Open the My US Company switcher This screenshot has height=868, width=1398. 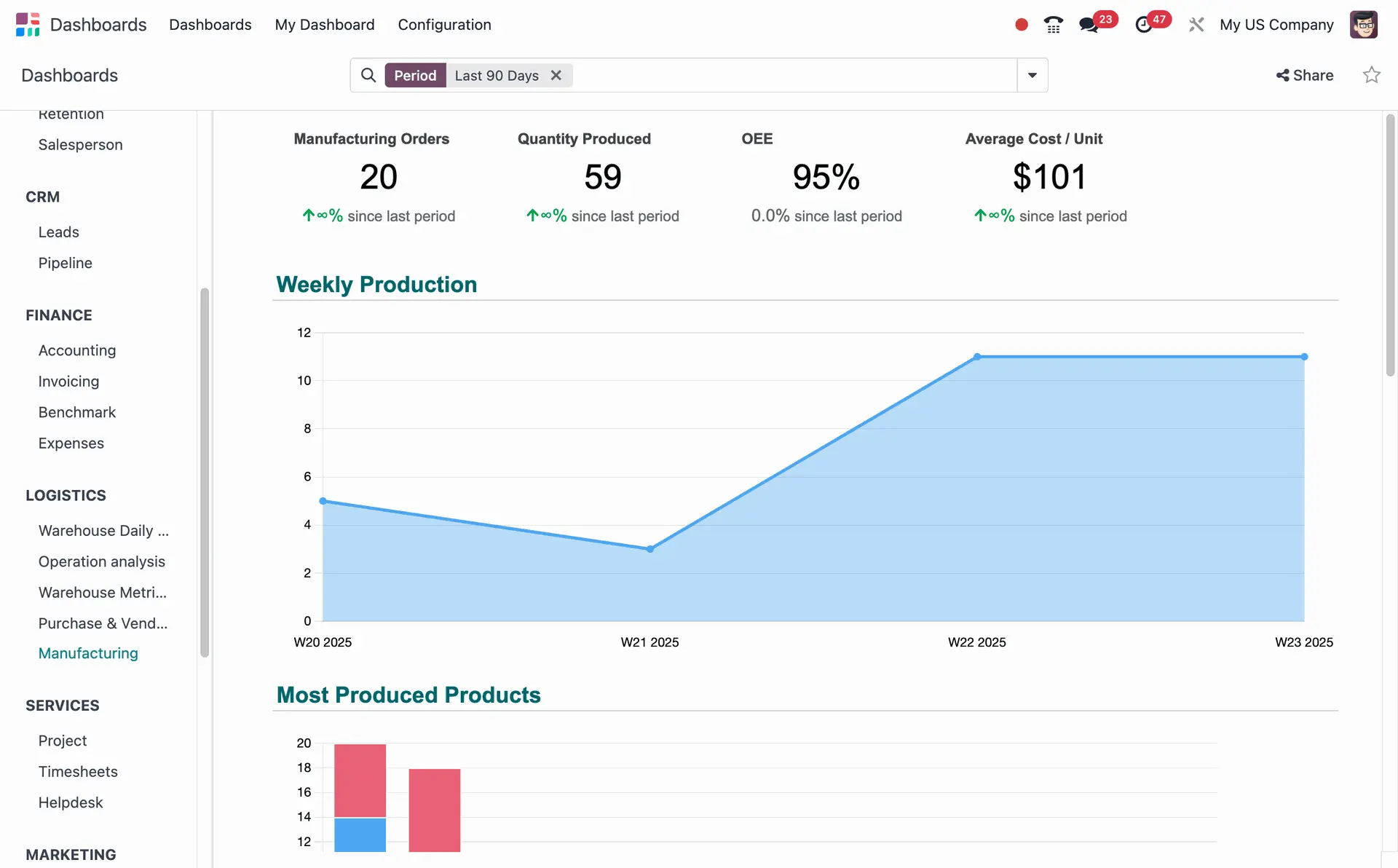[x=1276, y=25]
